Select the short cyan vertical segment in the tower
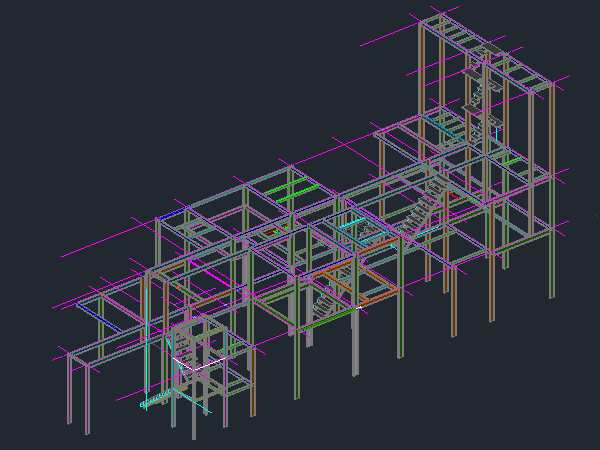Viewport: 600px width, 450px height. (497, 134)
